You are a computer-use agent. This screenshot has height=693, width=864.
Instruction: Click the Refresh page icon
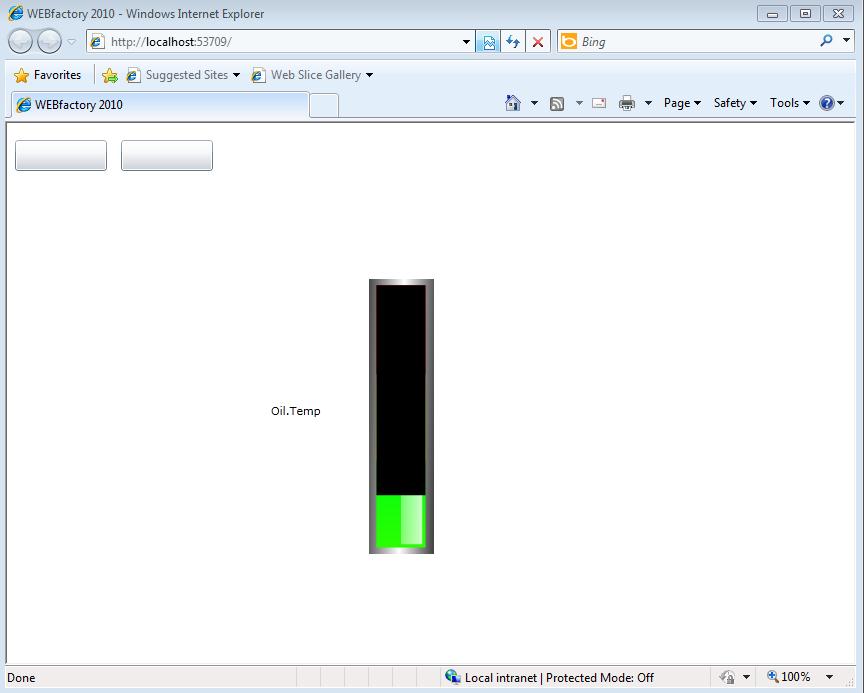tap(513, 42)
